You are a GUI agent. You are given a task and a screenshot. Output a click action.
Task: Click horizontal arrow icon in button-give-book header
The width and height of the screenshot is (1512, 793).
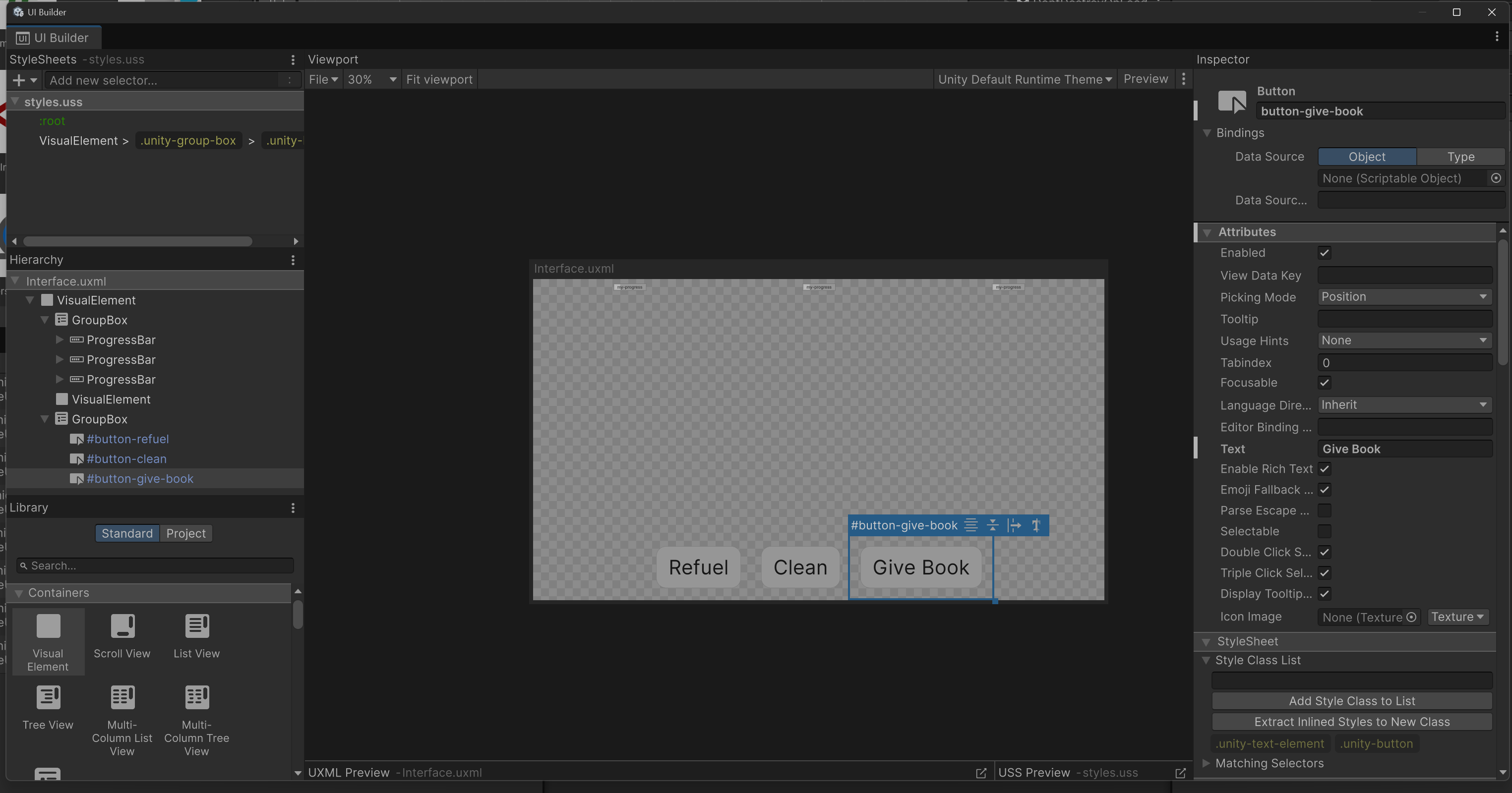coord(1014,525)
